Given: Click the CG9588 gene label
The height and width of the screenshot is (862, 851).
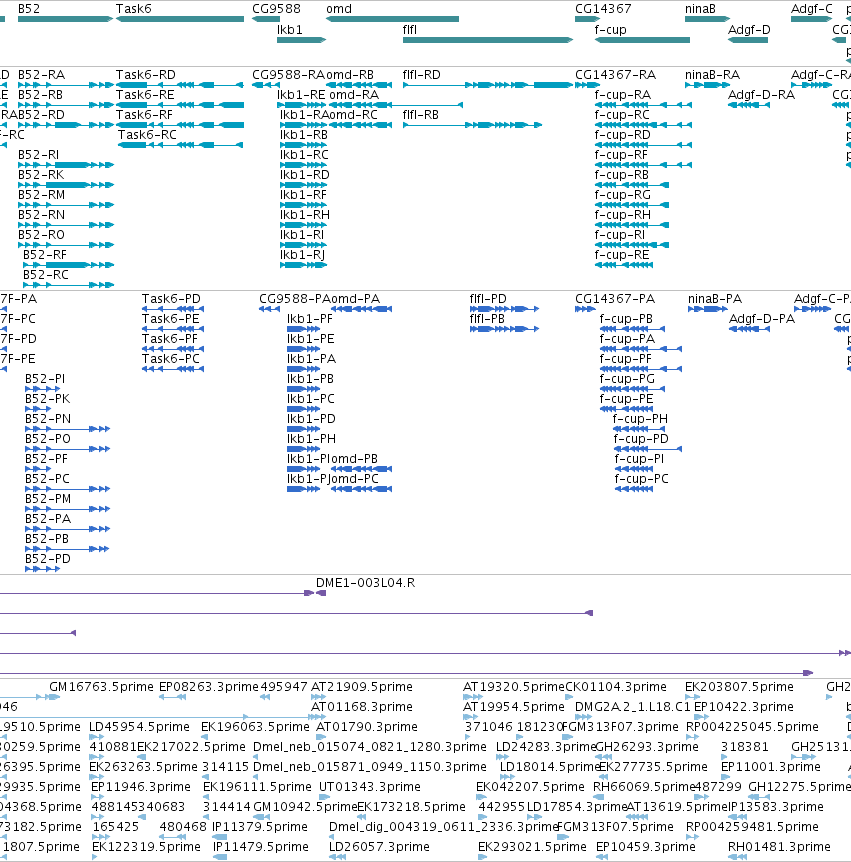Looking at the screenshot, I should 277,9.
